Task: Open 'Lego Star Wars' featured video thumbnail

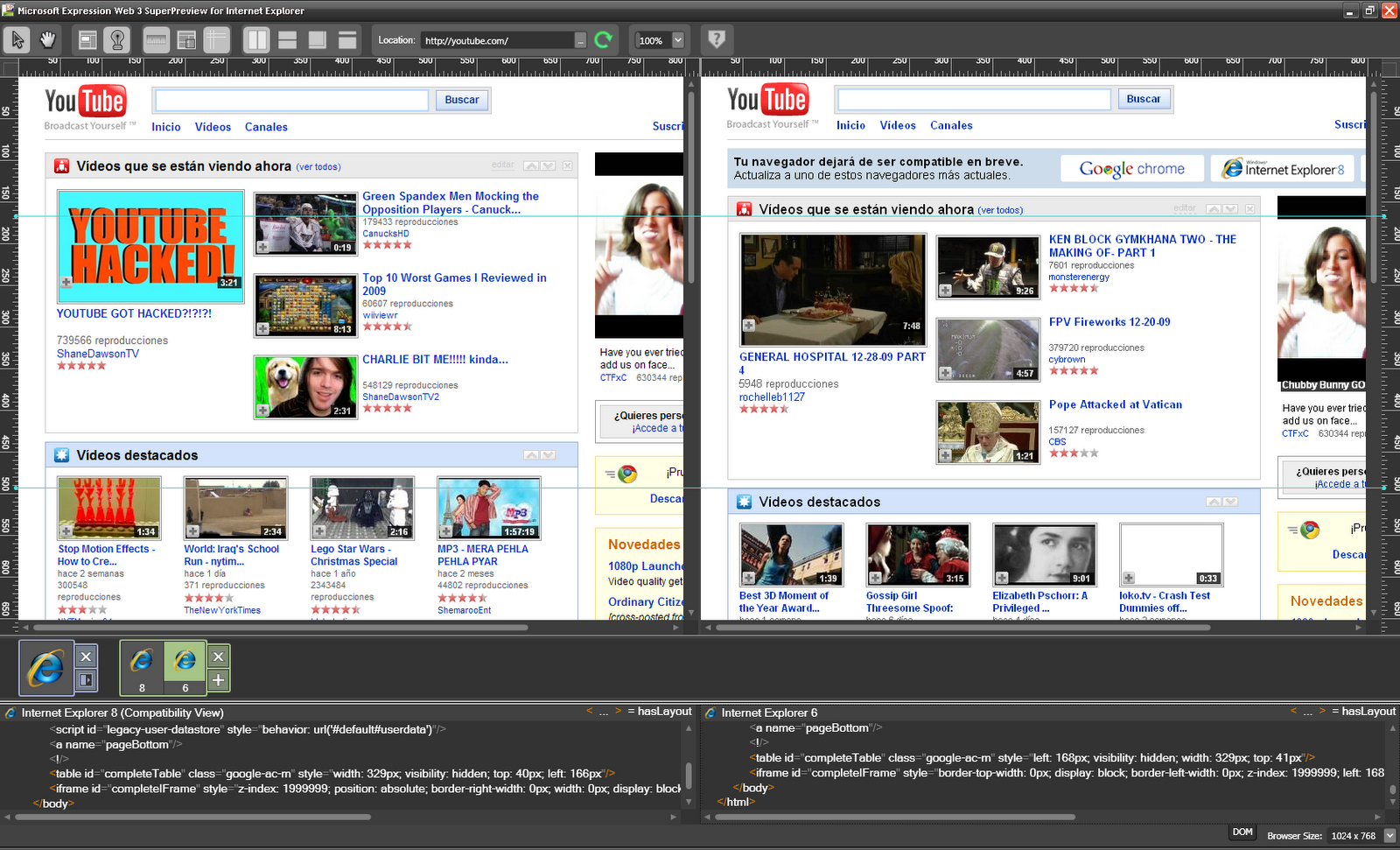Action: [362, 508]
